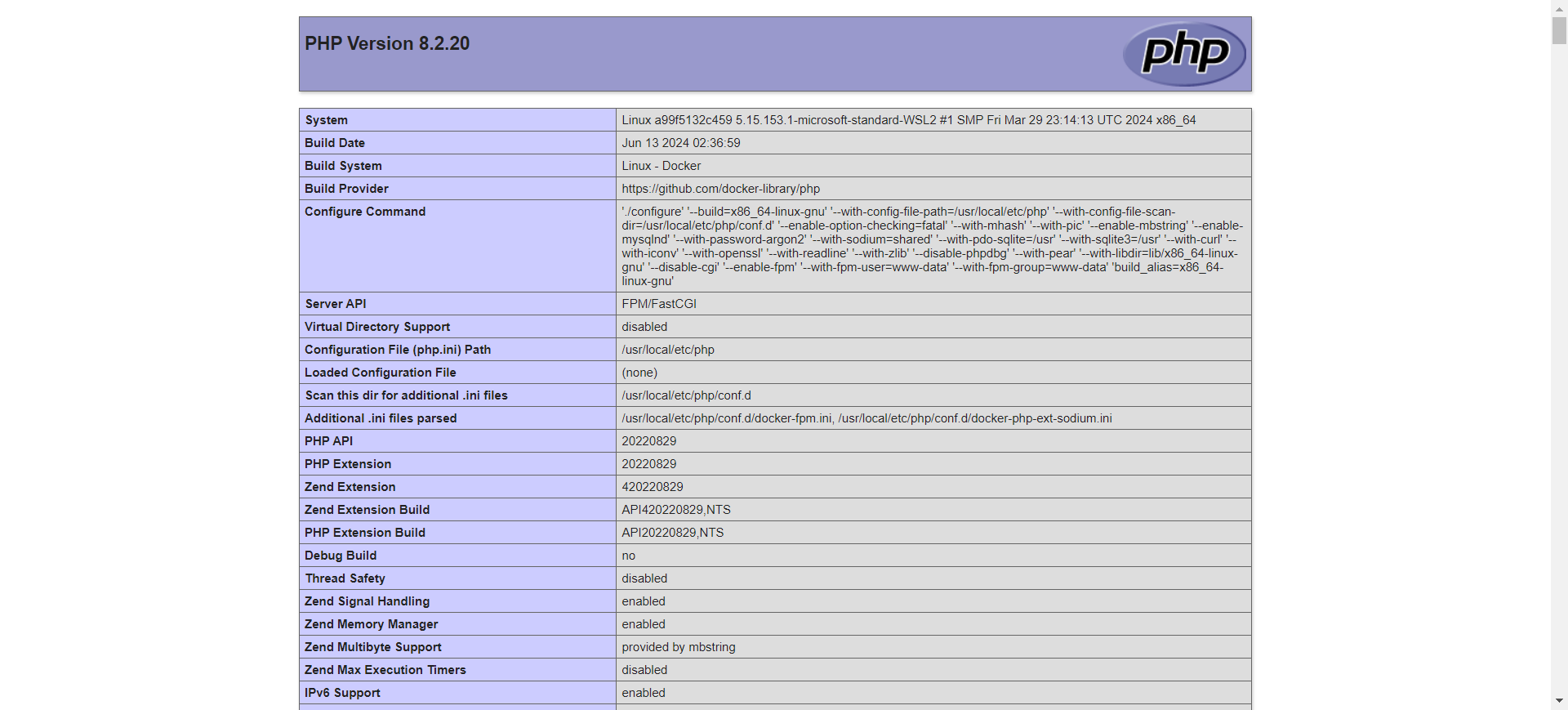Click the API20220829,NTS value
The height and width of the screenshot is (710, 1568).
673,533
